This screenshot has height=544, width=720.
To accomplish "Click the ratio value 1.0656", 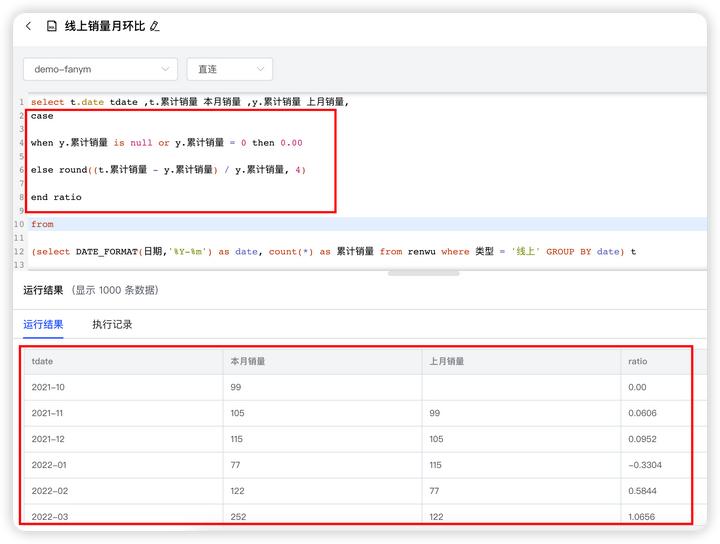I will [x=641, y=516].
